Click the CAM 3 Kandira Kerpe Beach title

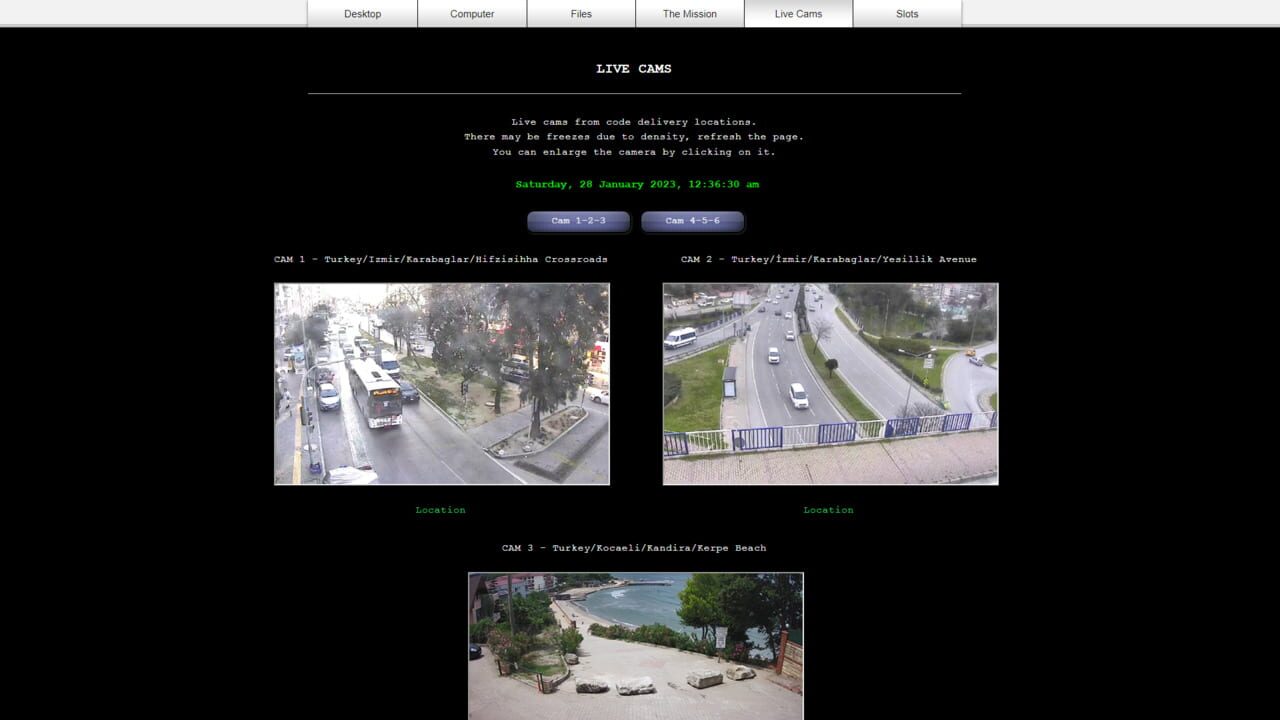[x=633, y=547]
